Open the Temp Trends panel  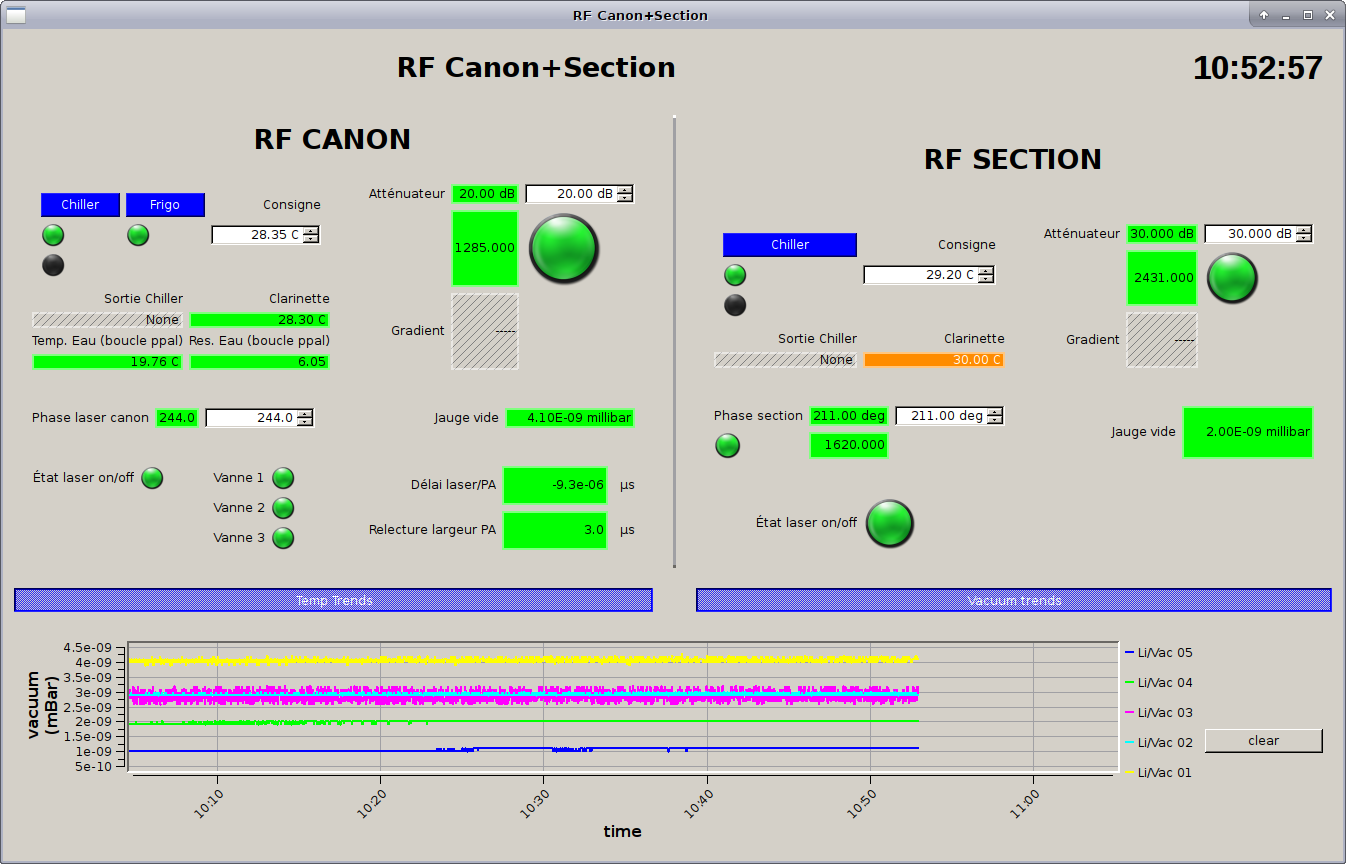333,600
